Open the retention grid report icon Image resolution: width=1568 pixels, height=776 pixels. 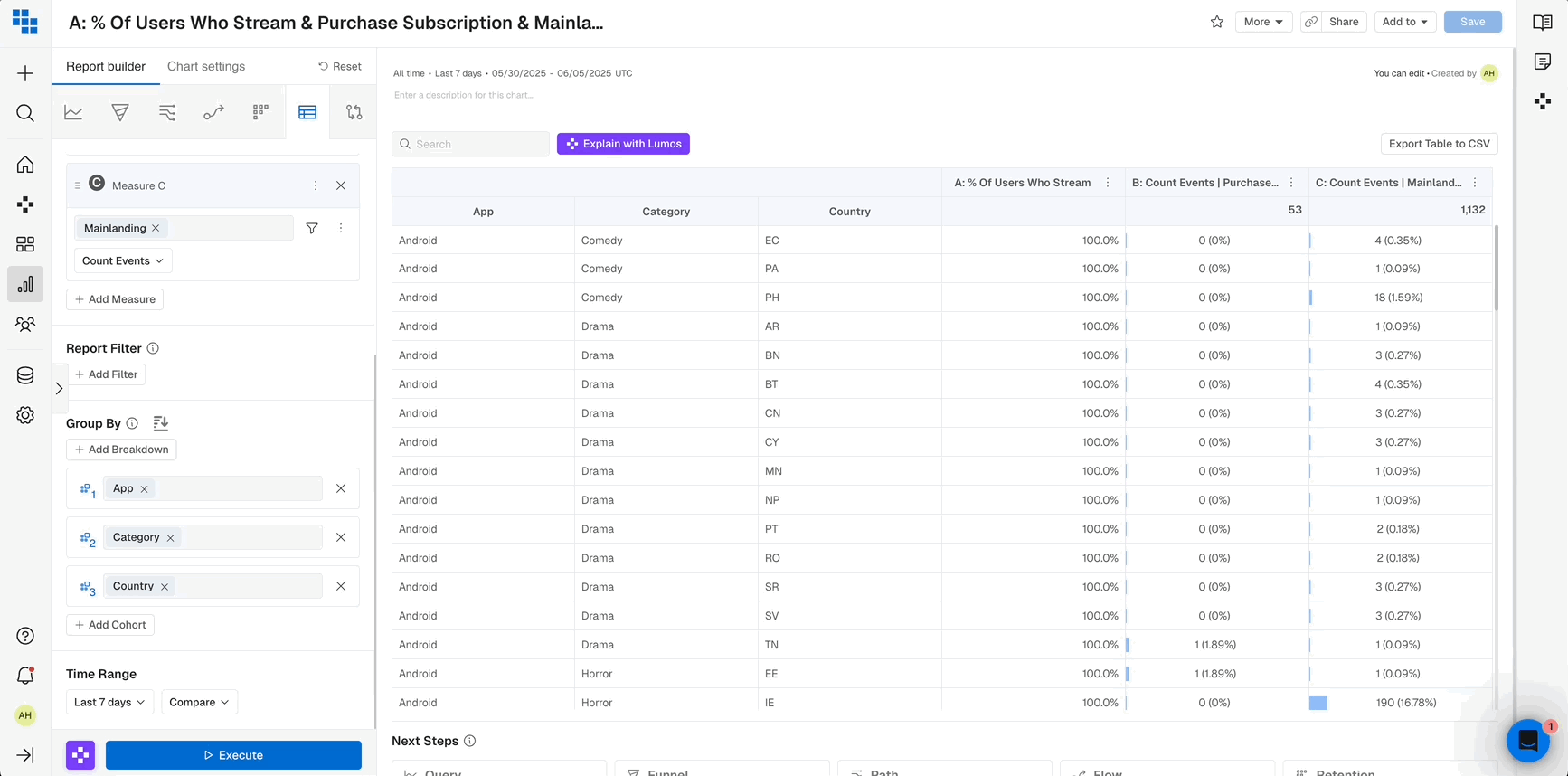point(260,112)
